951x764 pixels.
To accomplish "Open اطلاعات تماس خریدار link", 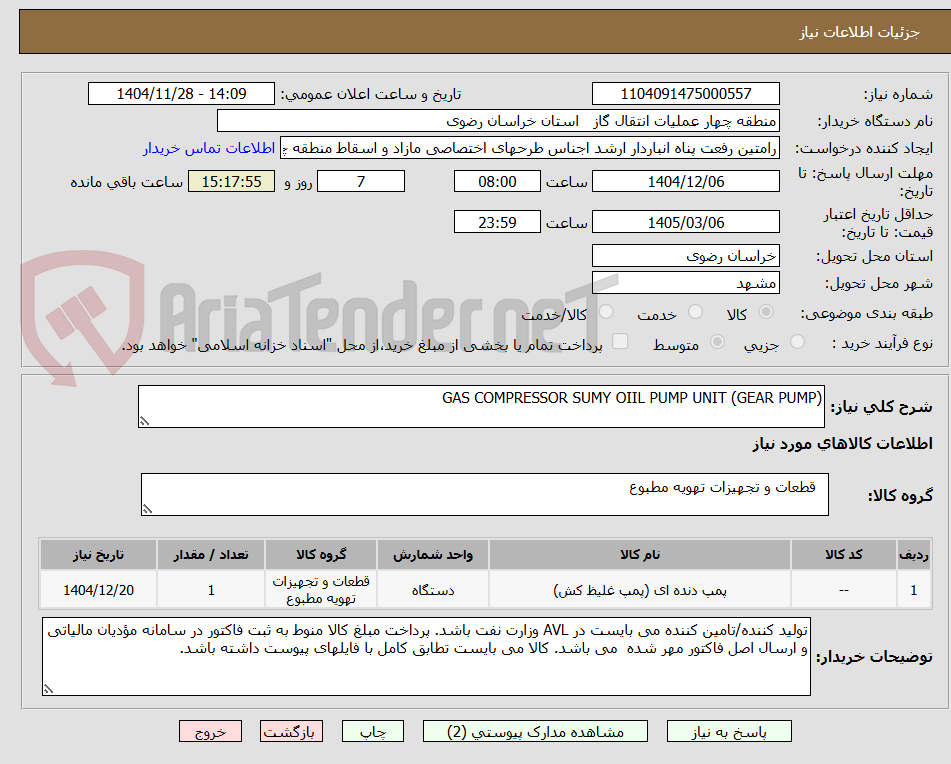I will point(209,149).
